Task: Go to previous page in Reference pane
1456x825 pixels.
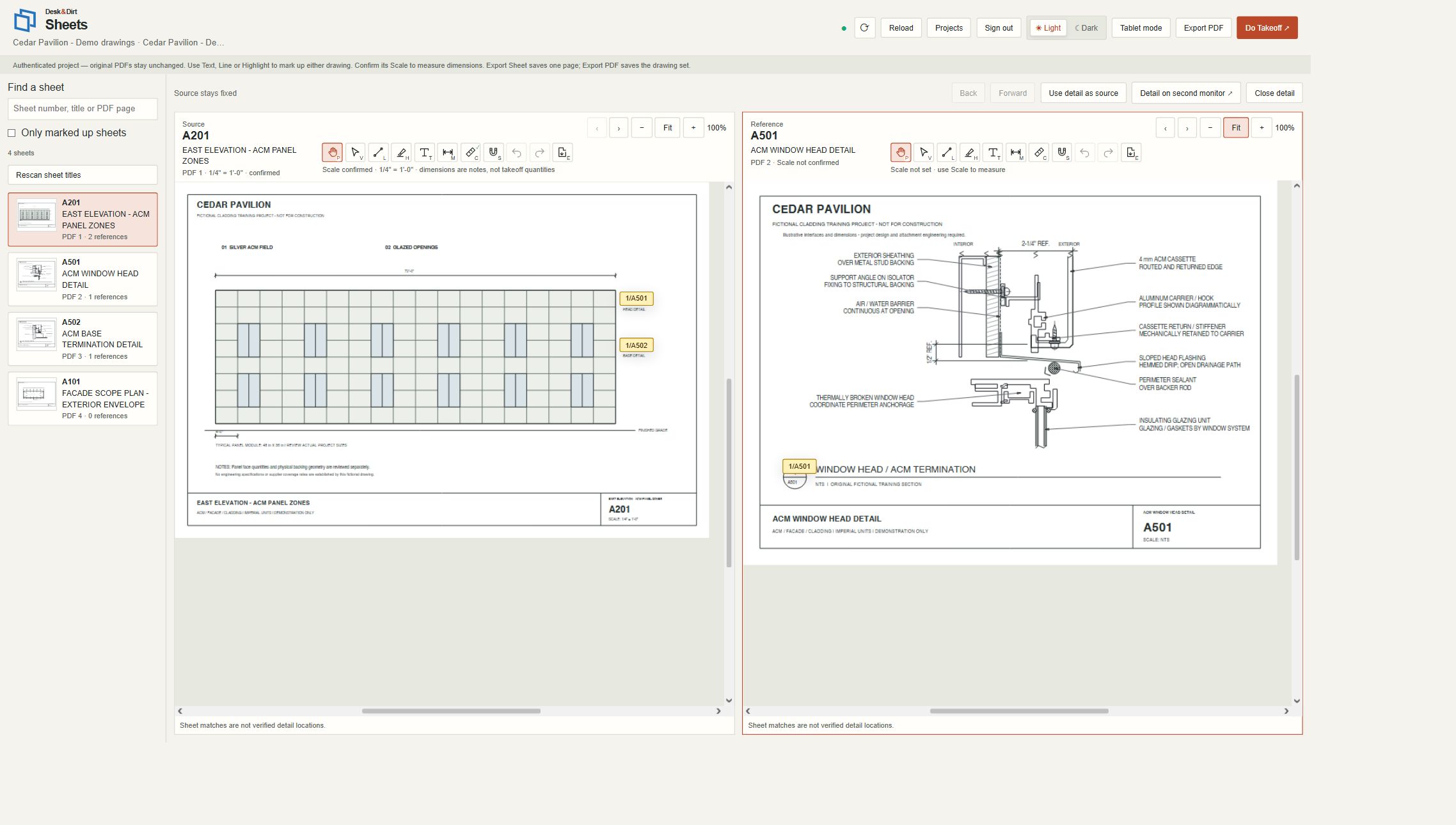Action: (x=1166, y=128)
